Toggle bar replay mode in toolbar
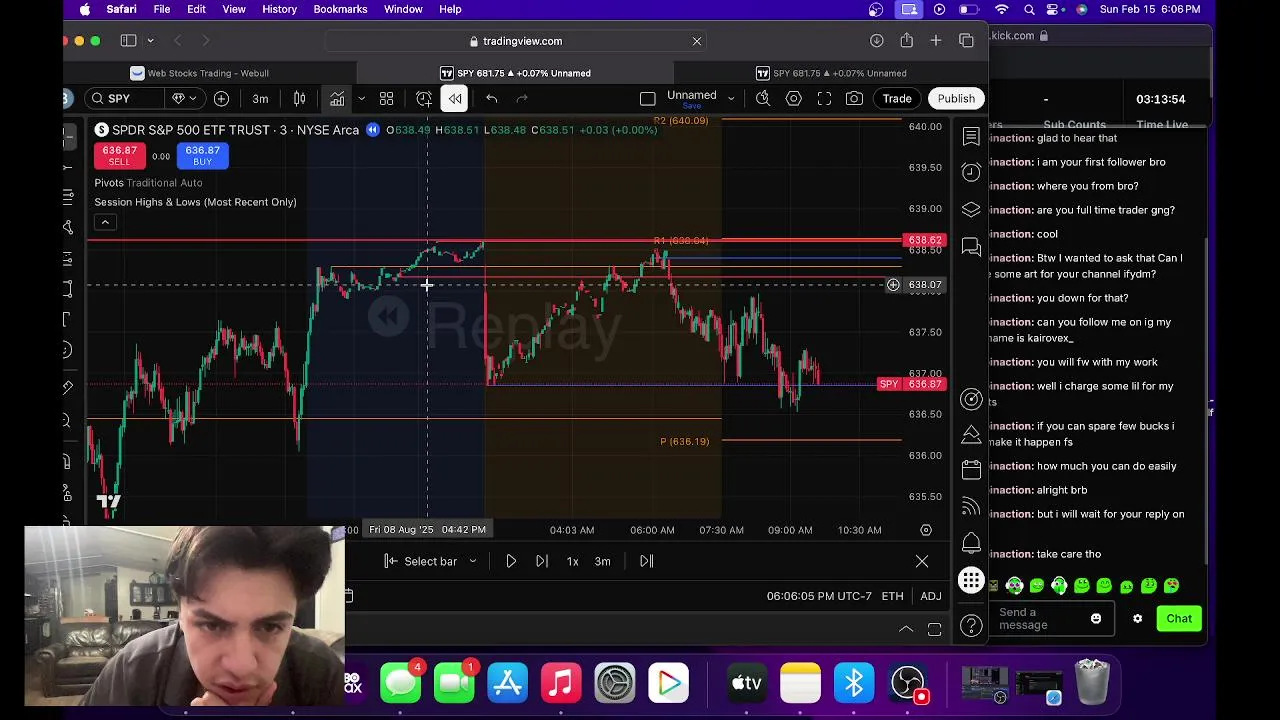1280x720 pixels. (x=454, y=98)
